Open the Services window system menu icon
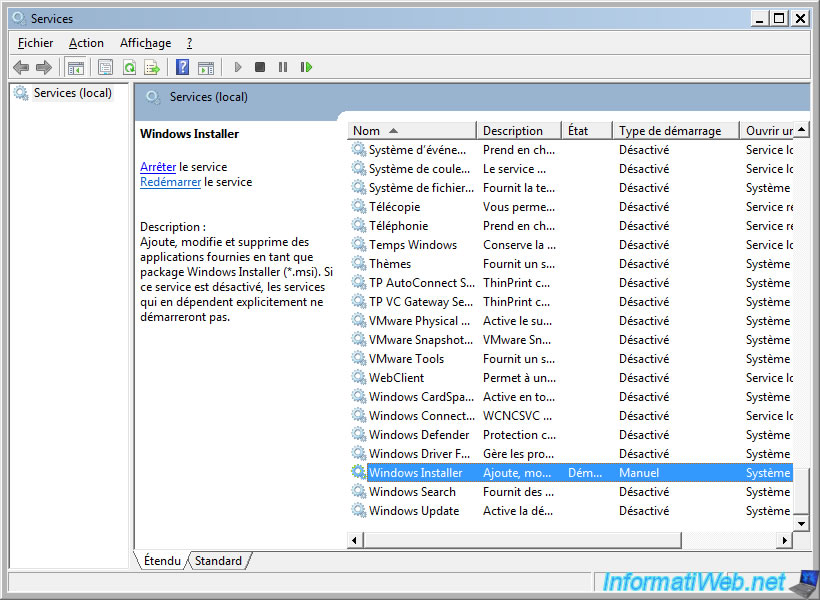The width and height of the screenshot is (820, 600). pos(19,18)
